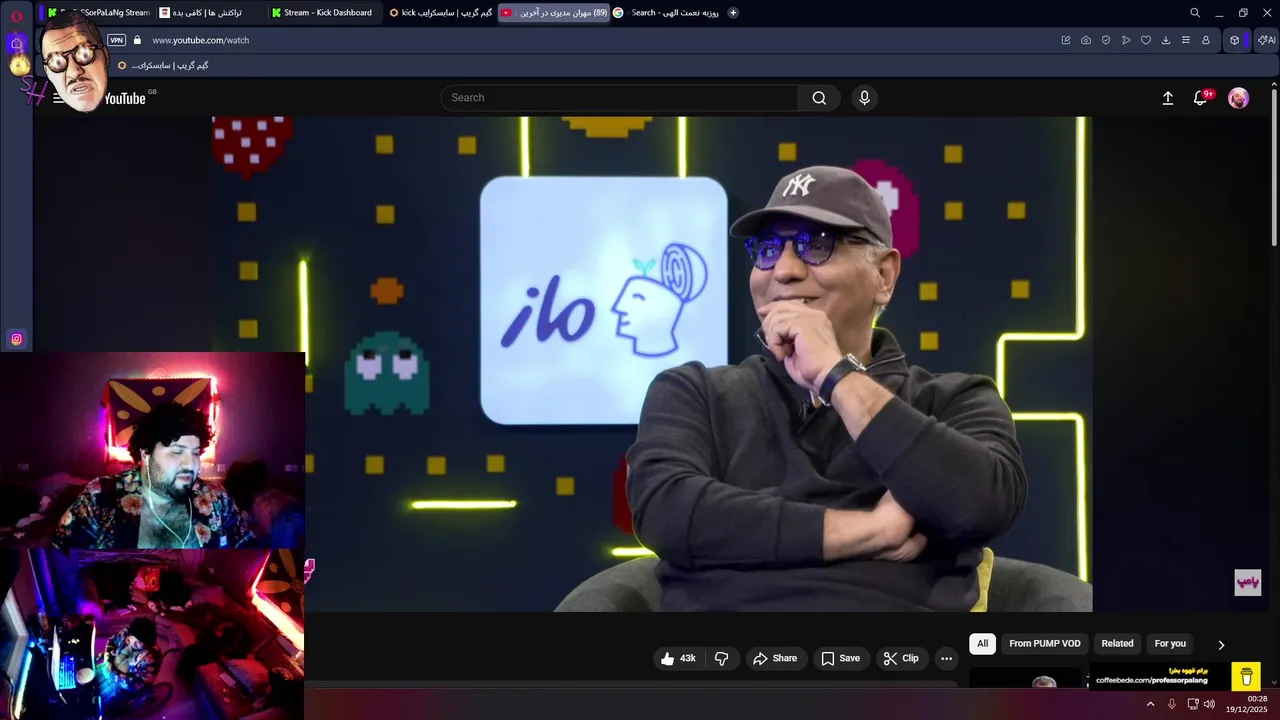Start voice search with microphone
Screen dimensions: 1280x720
(865, 98)
